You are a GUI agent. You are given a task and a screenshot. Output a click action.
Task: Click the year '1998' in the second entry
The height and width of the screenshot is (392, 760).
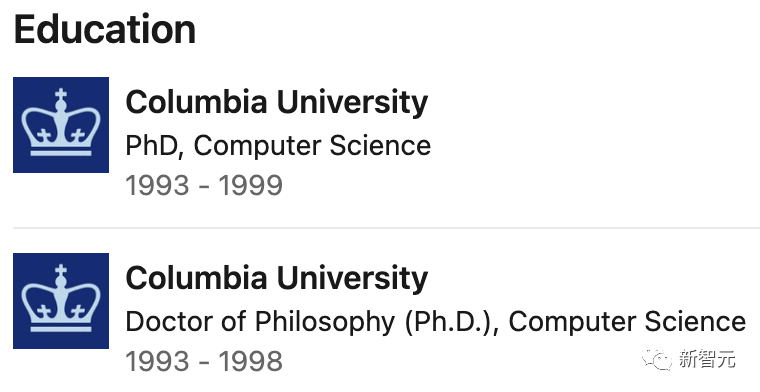[x=251, y=361]
